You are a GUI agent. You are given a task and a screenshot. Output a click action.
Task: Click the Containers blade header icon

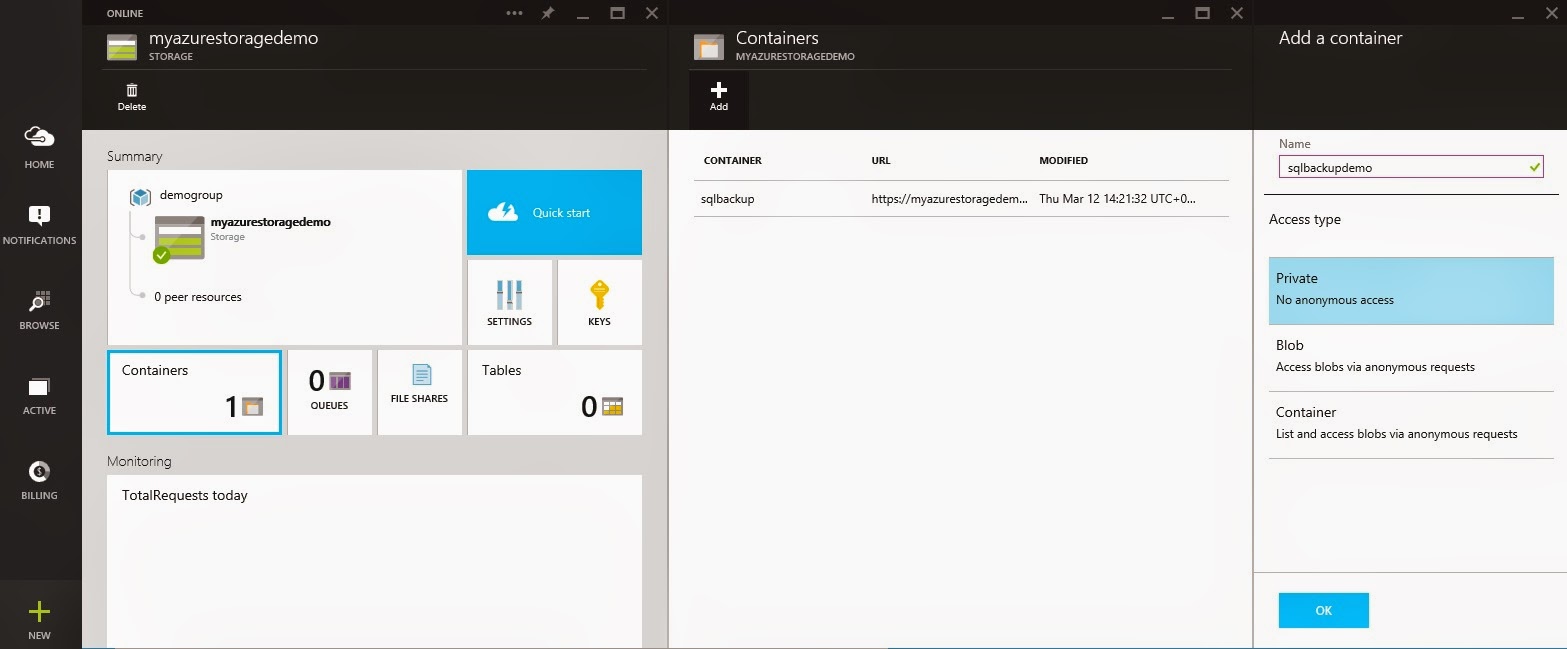point(709,46)
